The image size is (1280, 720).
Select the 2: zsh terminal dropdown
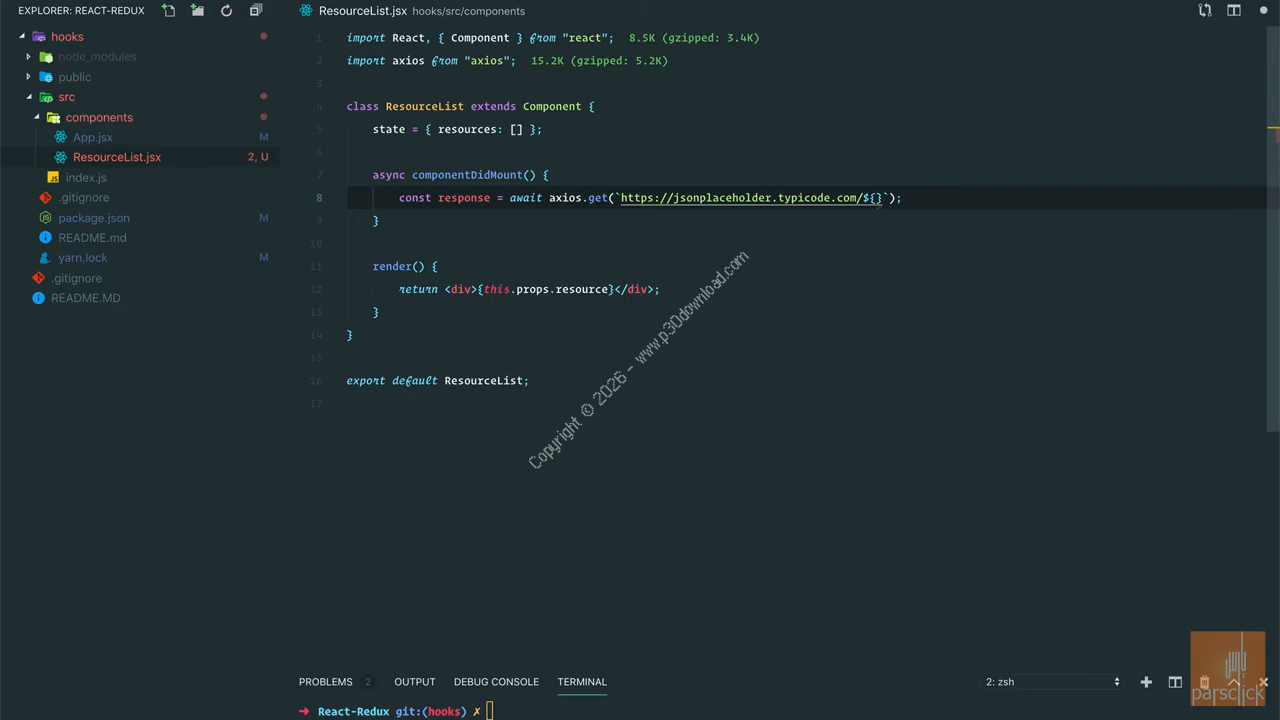pos(1052,682)
